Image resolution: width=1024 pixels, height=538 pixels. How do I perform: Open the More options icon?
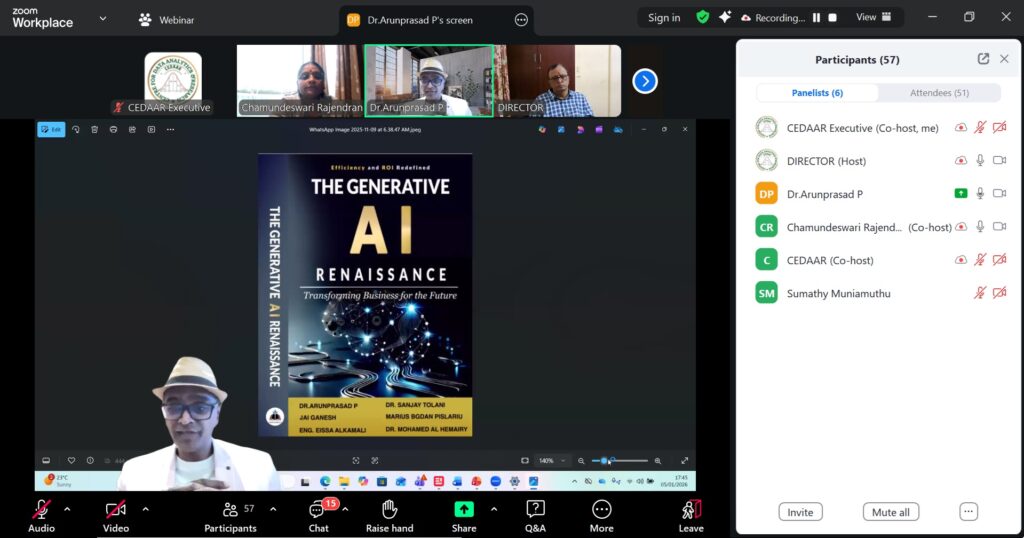pyautogui.click(x=601, y=510)
